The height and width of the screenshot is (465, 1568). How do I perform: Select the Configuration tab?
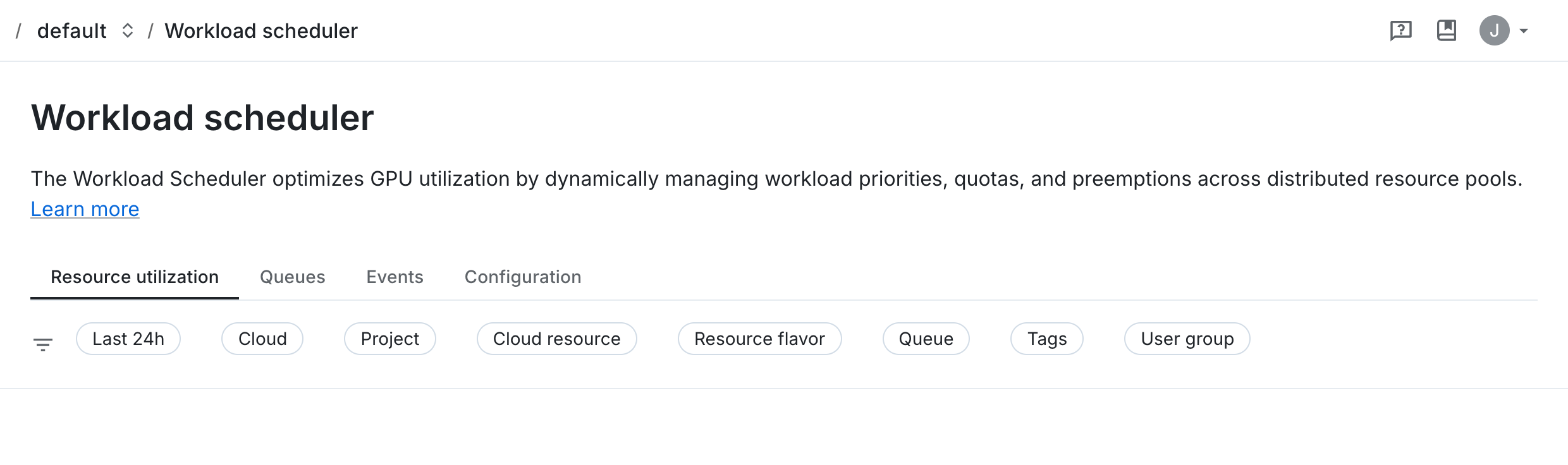click(523, 277)
